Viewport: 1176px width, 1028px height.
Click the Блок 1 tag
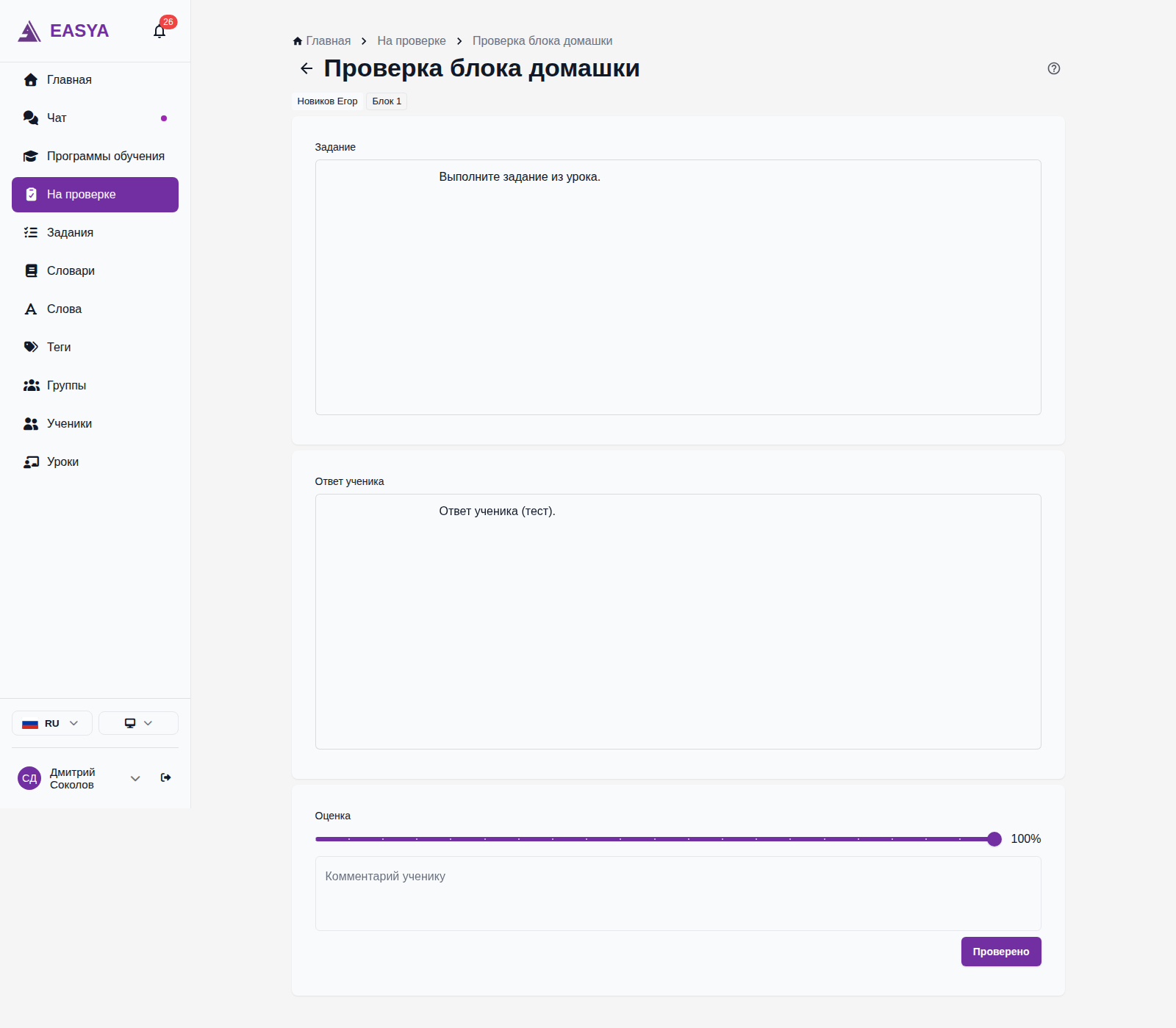(x=387, y=101)
